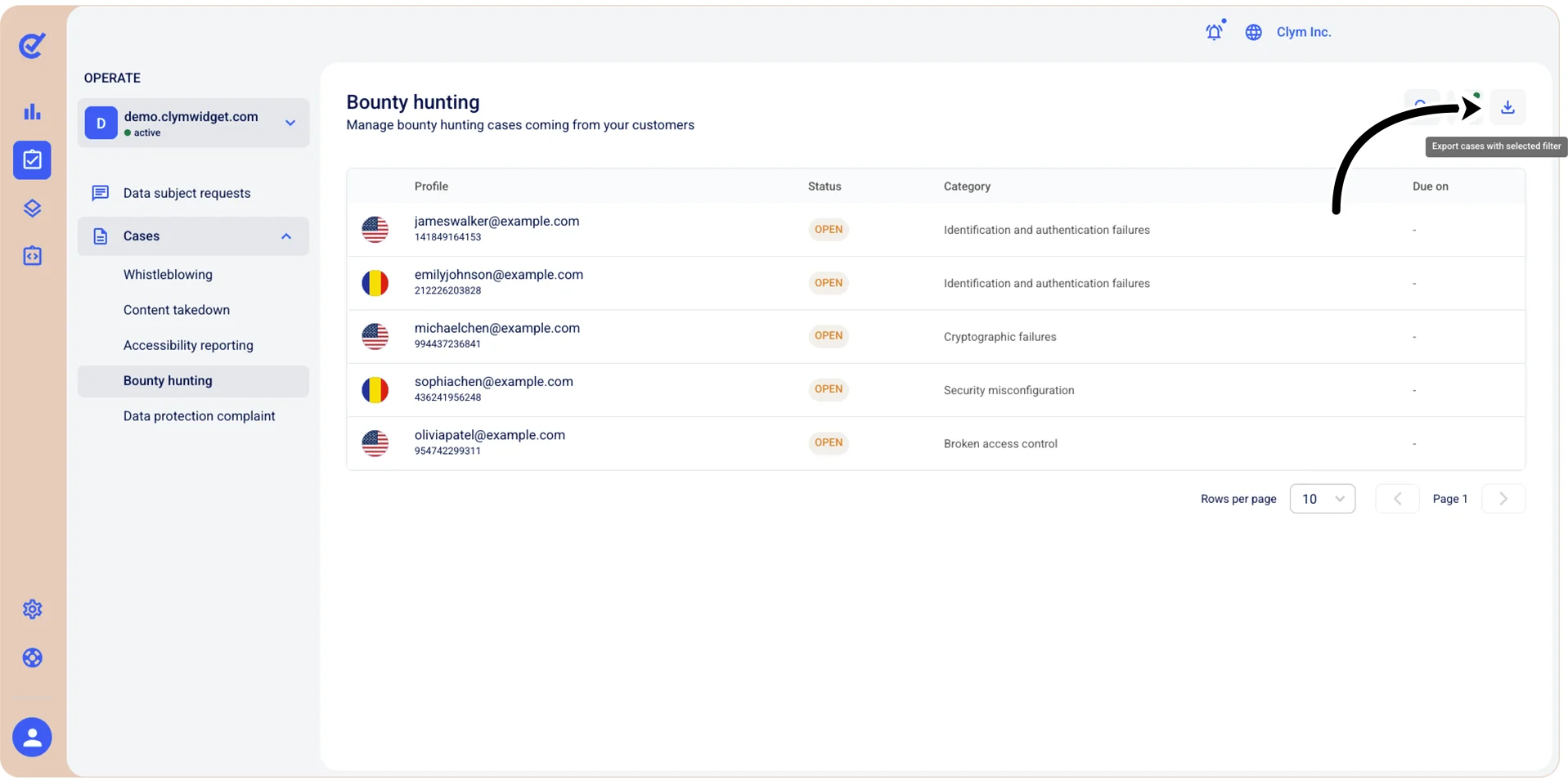Click the Clym logo in the sidebar
Image resolution: width=1568 pixels, height=781 pixels.
pos(32,45)
